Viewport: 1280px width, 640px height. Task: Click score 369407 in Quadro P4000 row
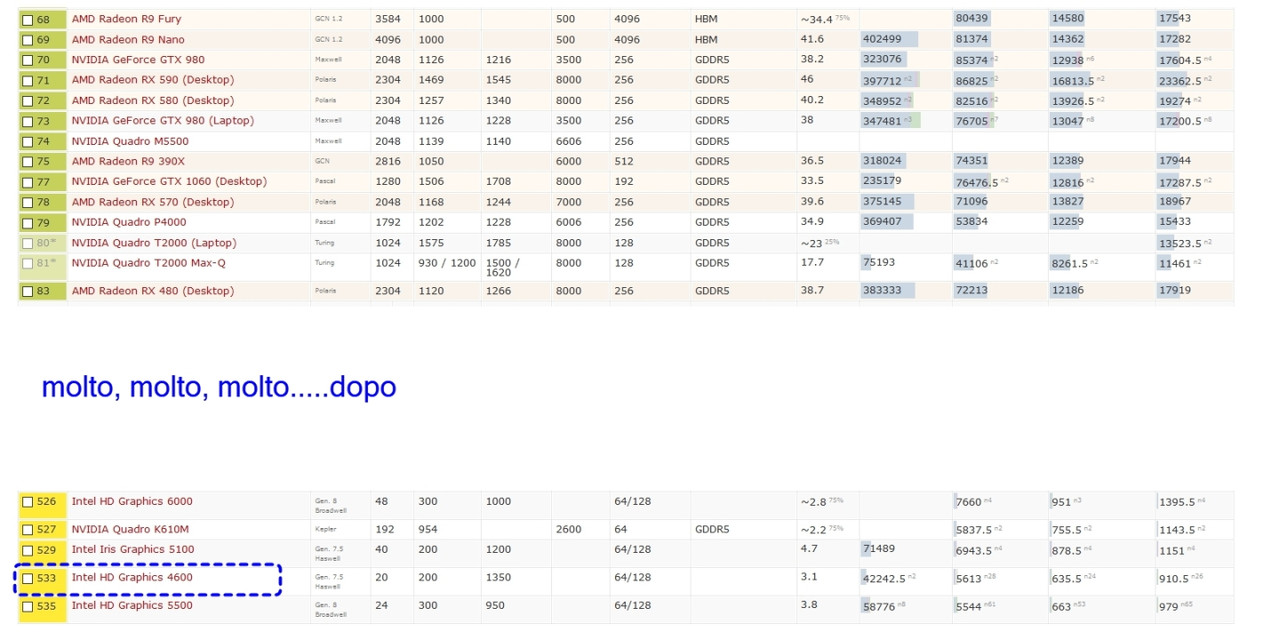click(x=882, y=222)
